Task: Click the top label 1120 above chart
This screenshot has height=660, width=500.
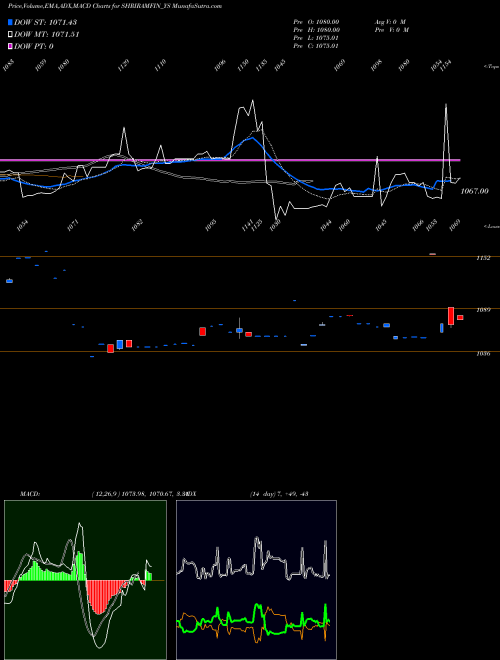Action: pos(124,65)
